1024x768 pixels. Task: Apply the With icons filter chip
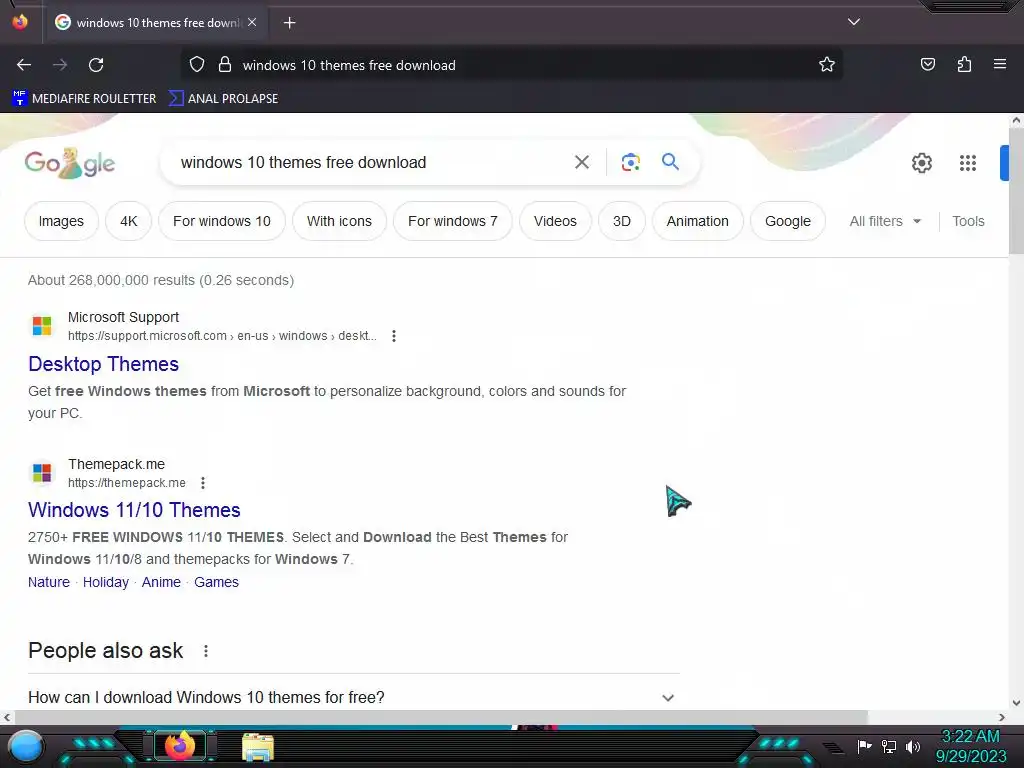(x=340, y=221)
